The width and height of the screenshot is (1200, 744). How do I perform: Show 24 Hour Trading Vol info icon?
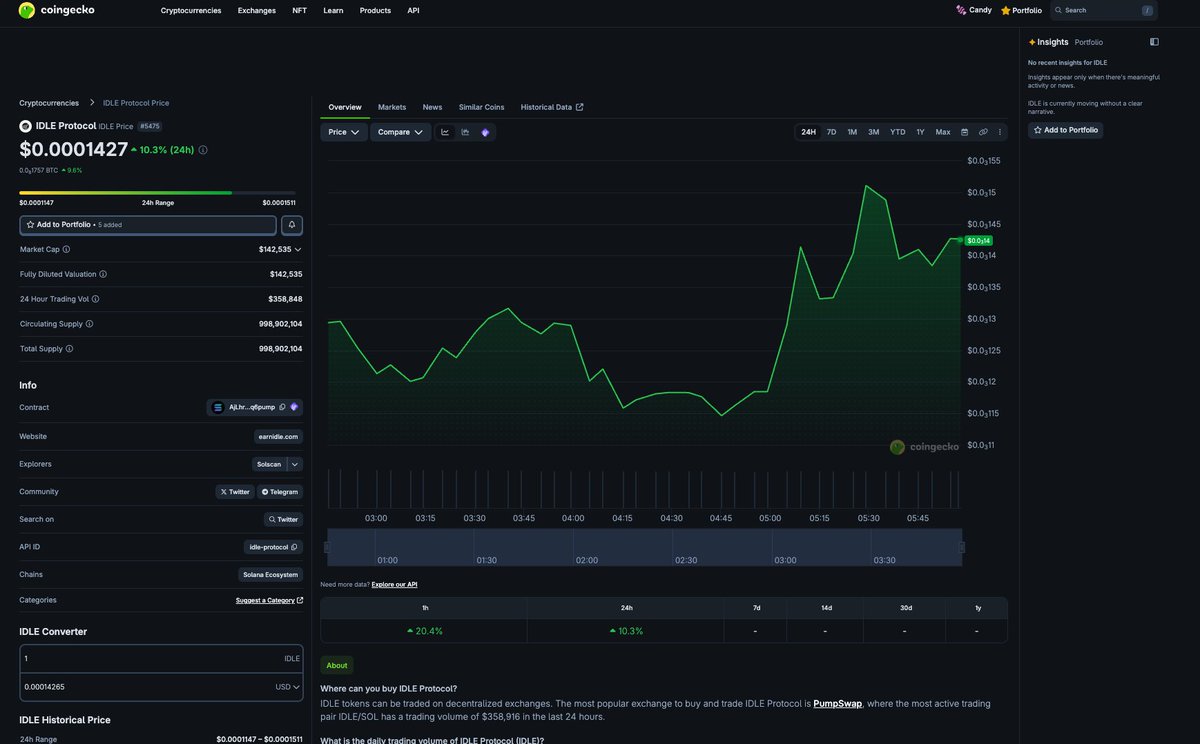point(95,299)
